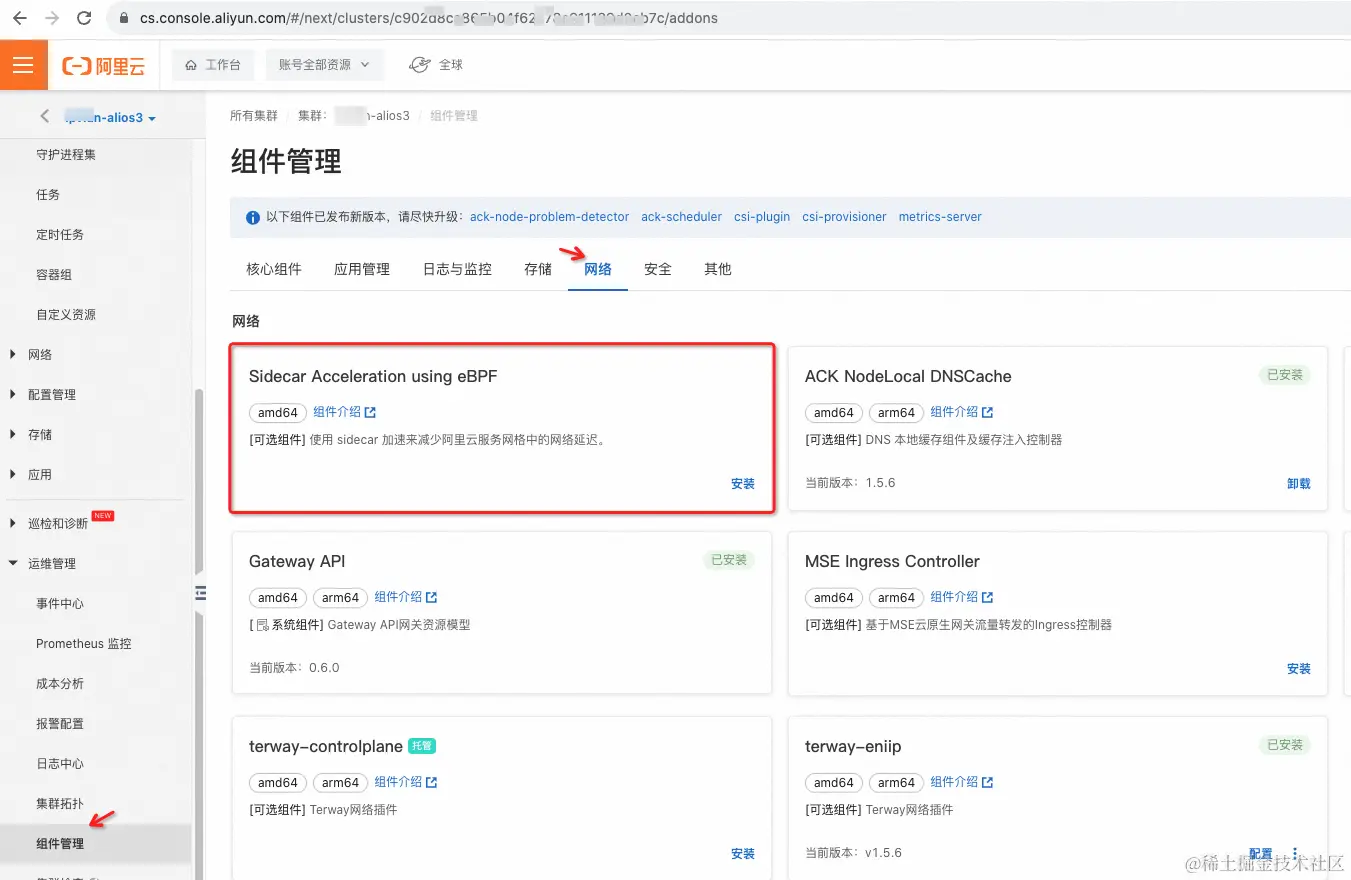Open the hamburger menu in the orange header
Viewport: 1351px width, 880px height.
point(24,65)
